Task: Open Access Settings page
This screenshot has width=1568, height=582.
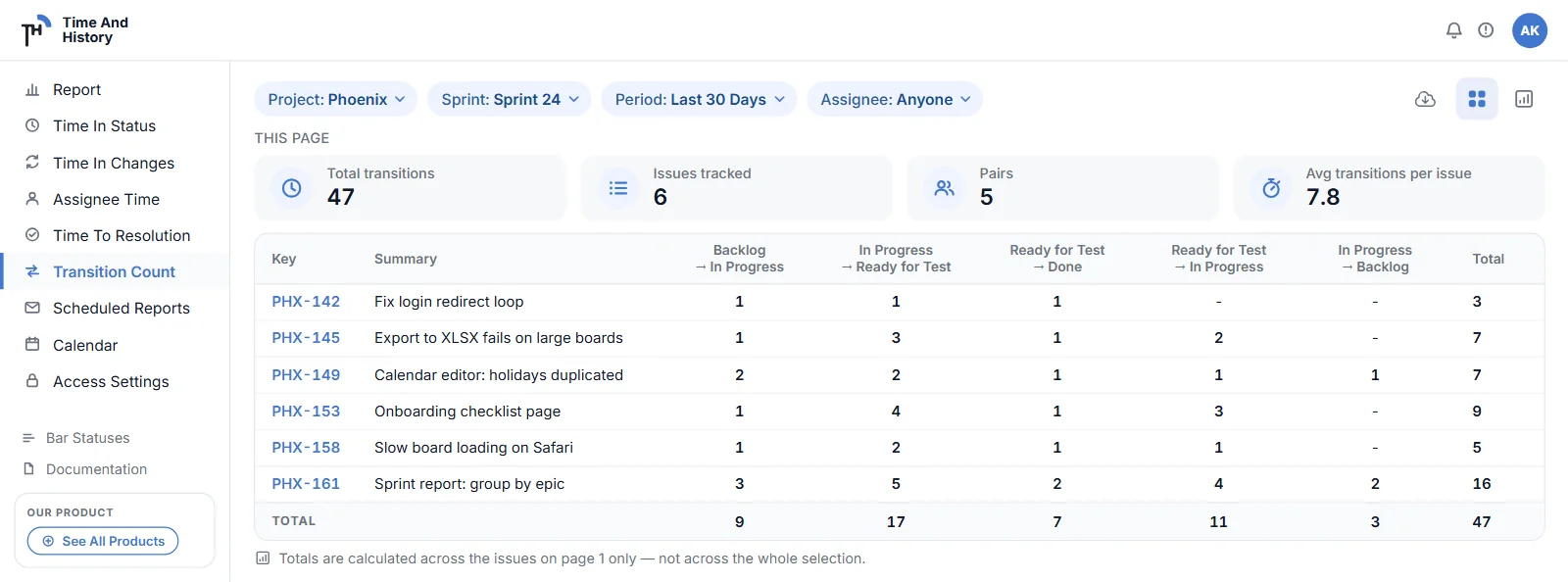Action: (x=111, y=381)
